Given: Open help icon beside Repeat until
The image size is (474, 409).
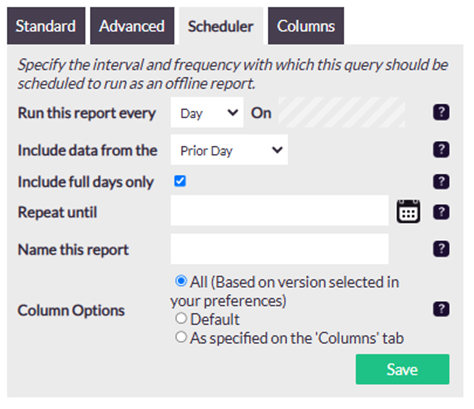Looking at the screenshot, I should 441,212.
